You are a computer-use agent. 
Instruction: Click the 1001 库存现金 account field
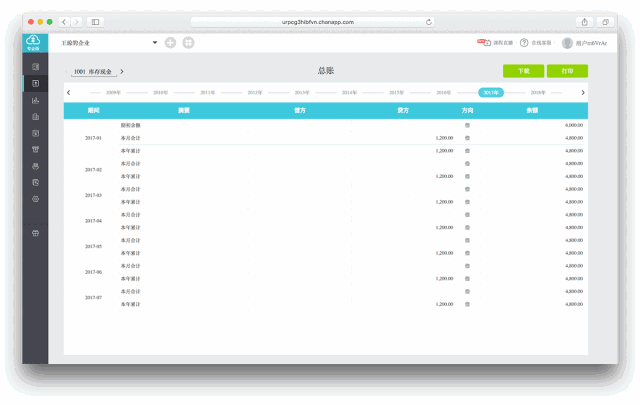pyautogui.click(x=94, y=72)
